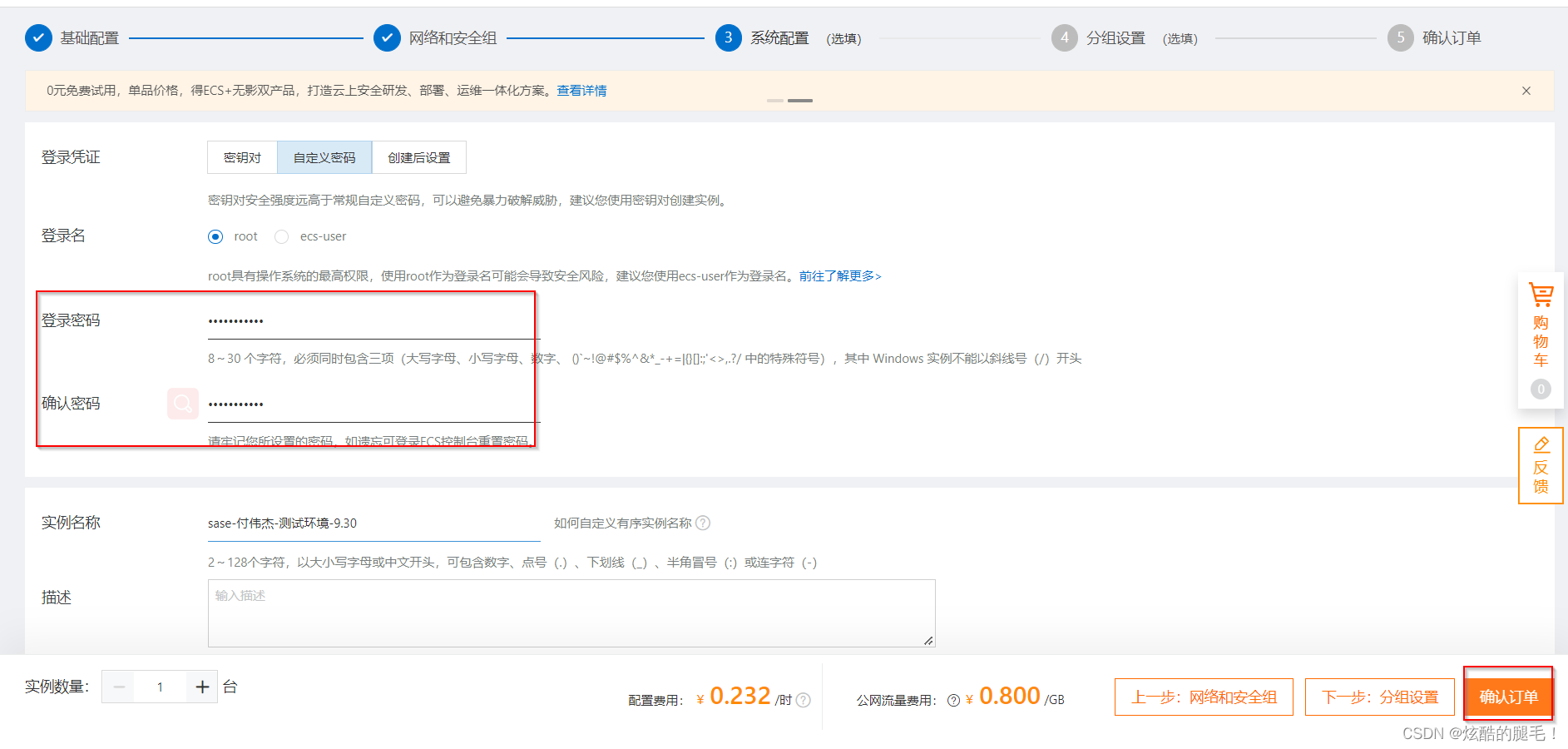1568x749 pixels.
Task: Click step 1 基础配置 checkmark icon
Action: coord(38,38)
